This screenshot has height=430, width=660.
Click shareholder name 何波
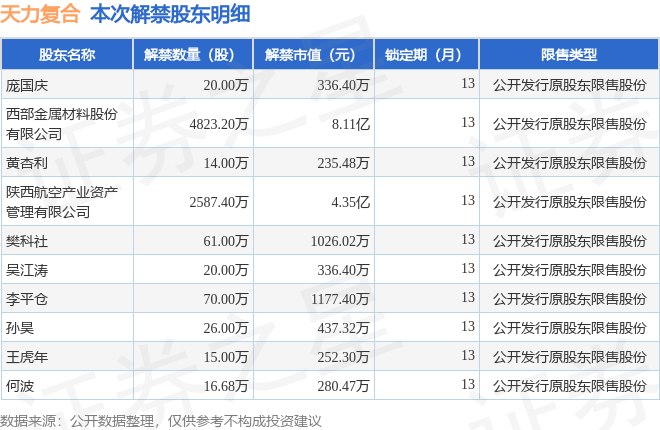tap(20, 386)
